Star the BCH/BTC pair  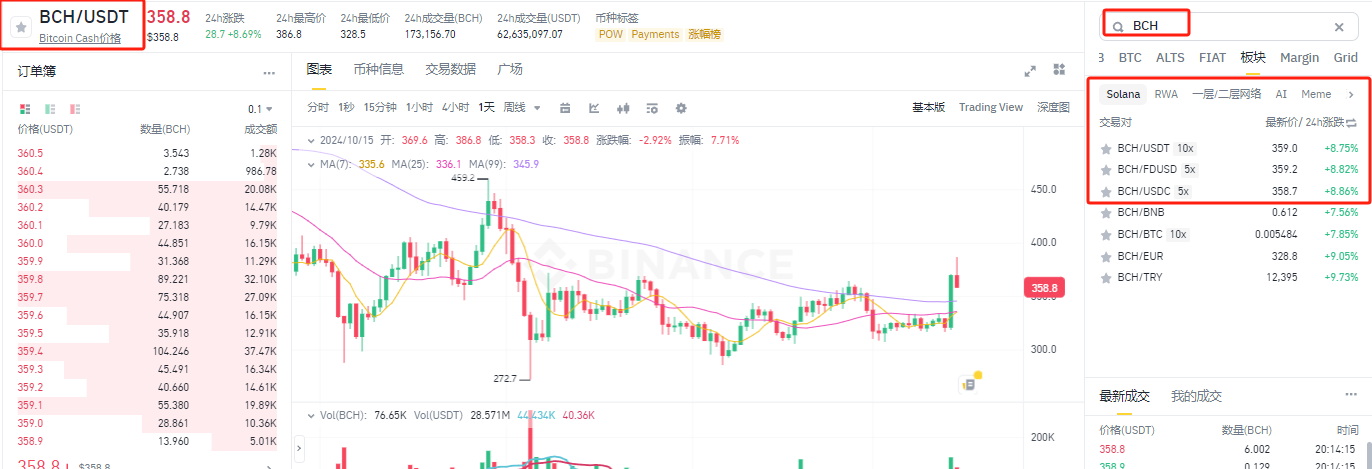[1106, 235]
